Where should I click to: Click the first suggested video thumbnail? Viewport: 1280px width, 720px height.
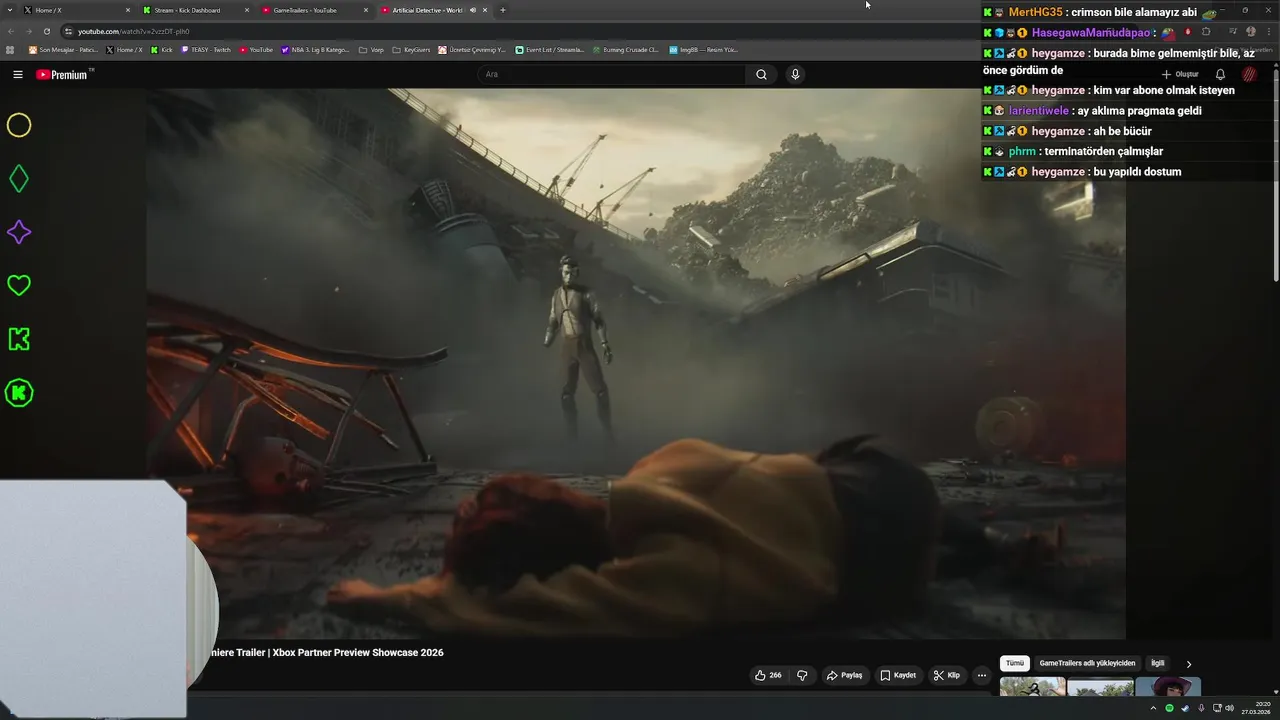coord(1033,687)
